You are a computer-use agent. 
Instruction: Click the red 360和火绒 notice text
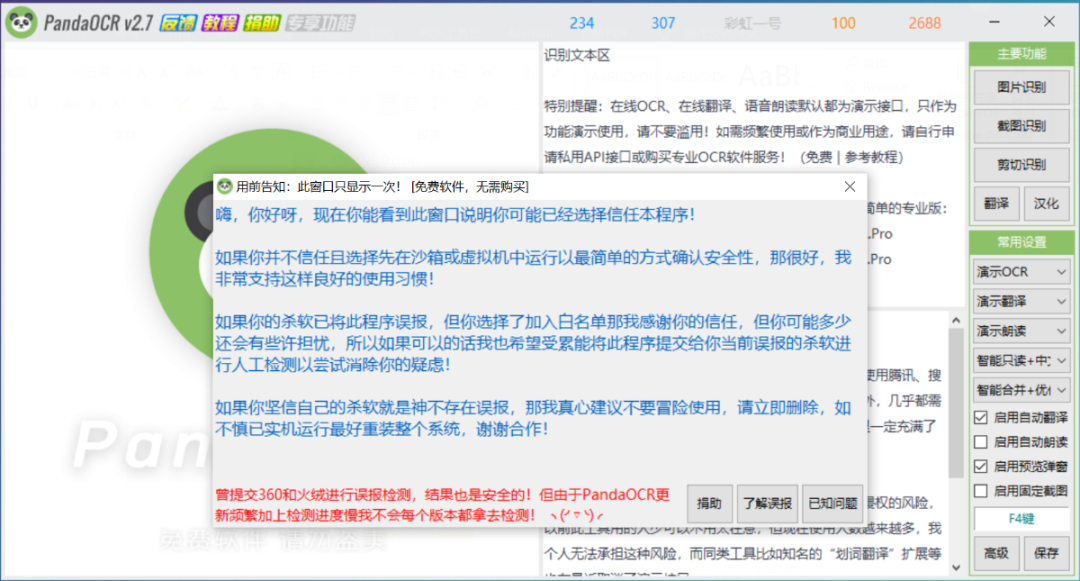tap(442, 505)
